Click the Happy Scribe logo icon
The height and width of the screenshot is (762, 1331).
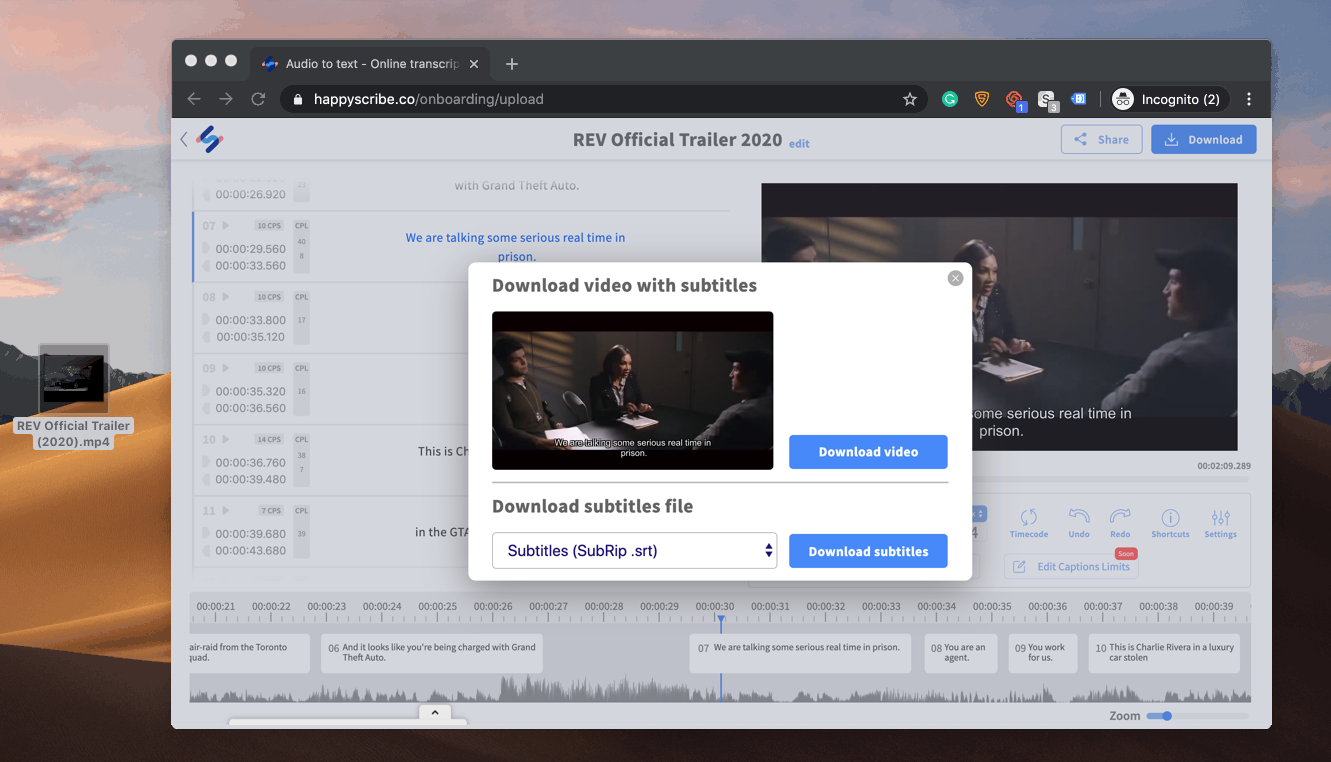[209, 139]
